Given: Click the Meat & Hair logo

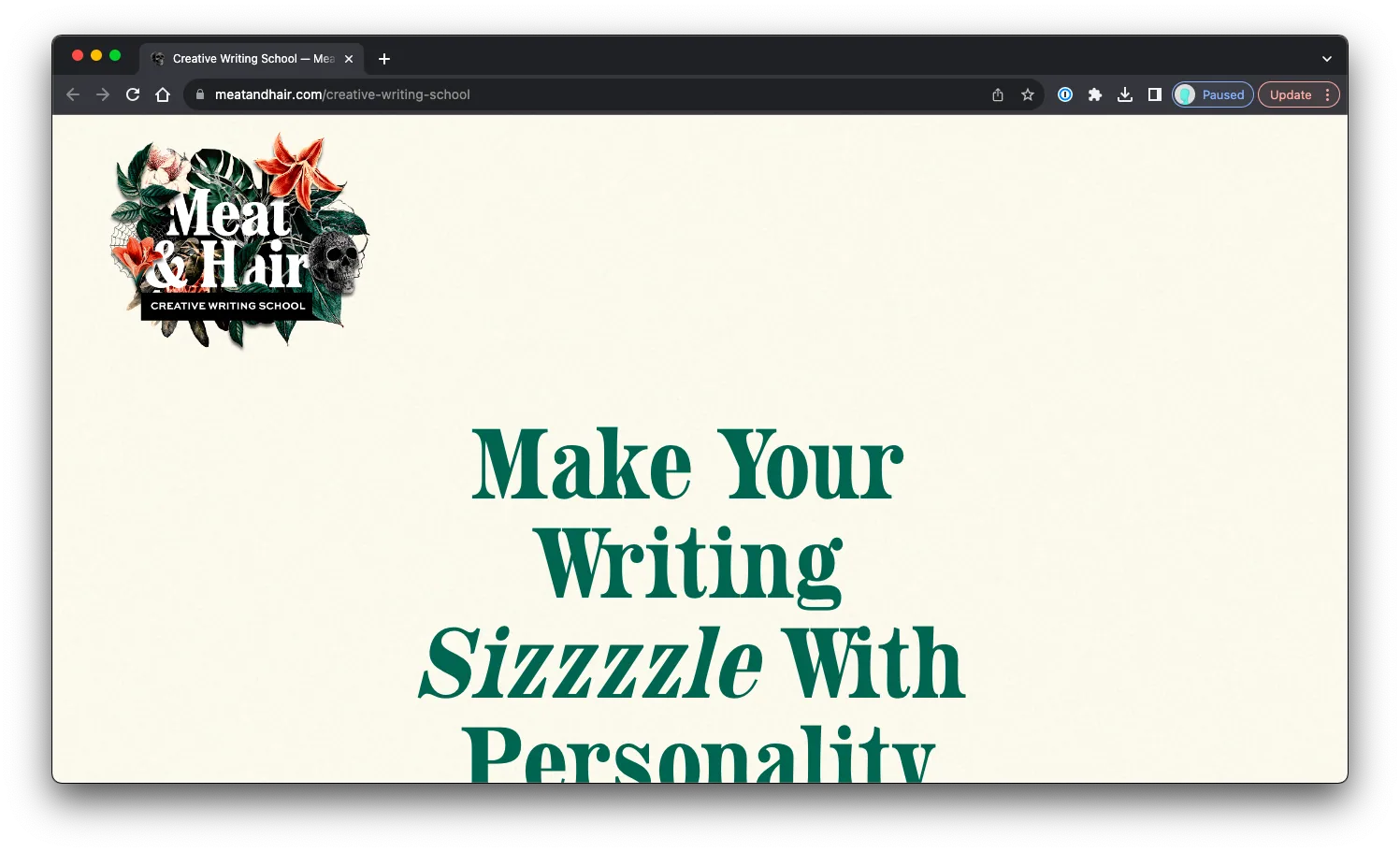Looking at the screenshot, I should pos(239,240).
